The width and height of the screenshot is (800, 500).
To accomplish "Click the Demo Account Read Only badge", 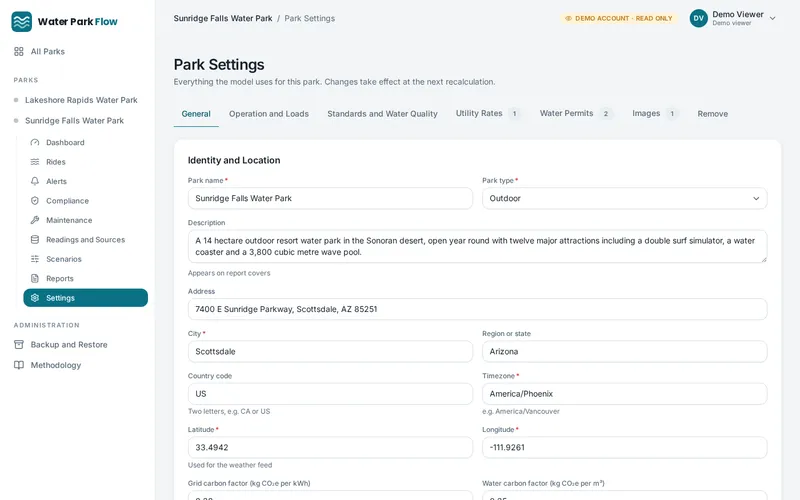I will [619, 18].
